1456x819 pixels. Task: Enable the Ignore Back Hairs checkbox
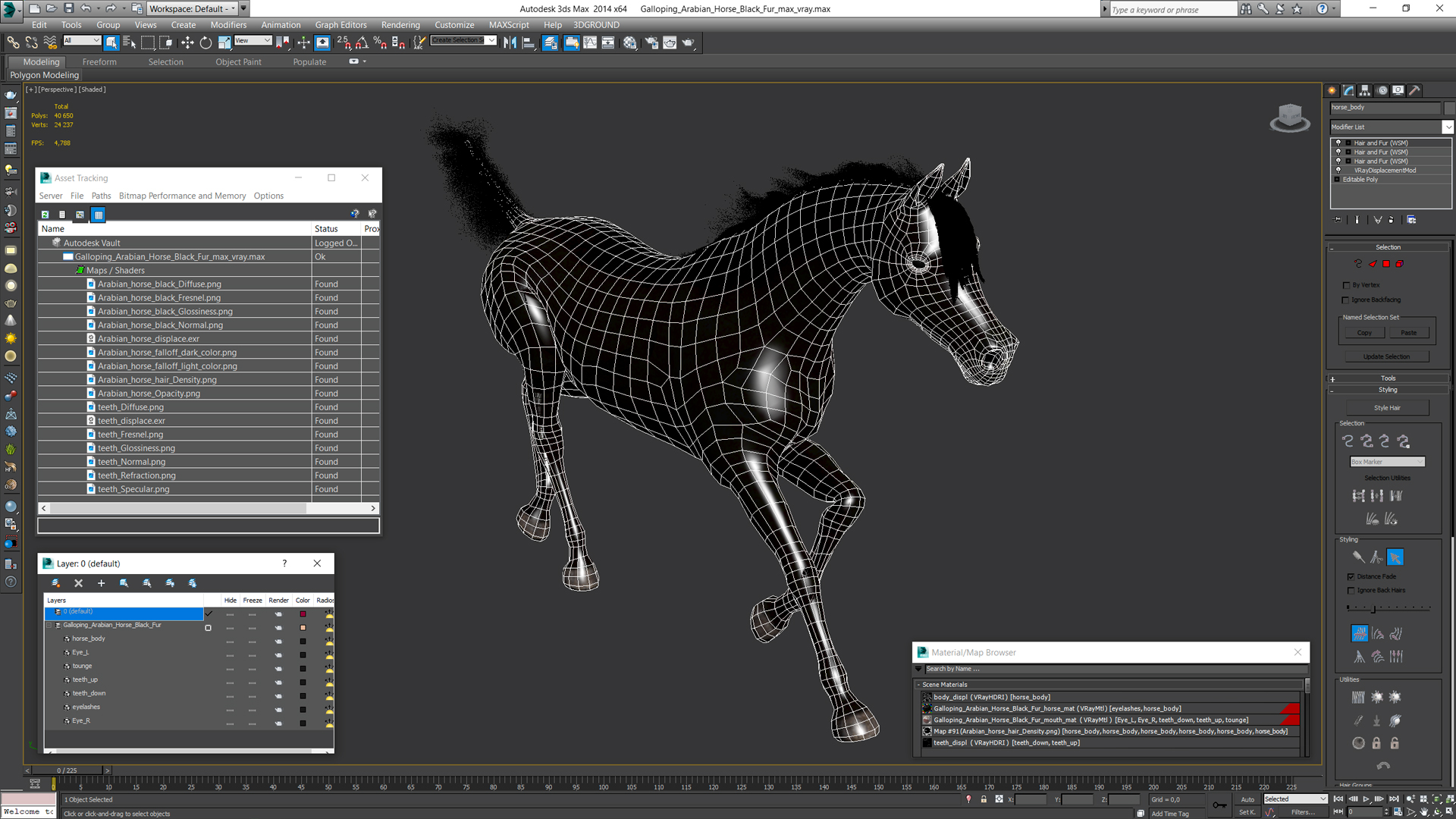[1351, 590]
